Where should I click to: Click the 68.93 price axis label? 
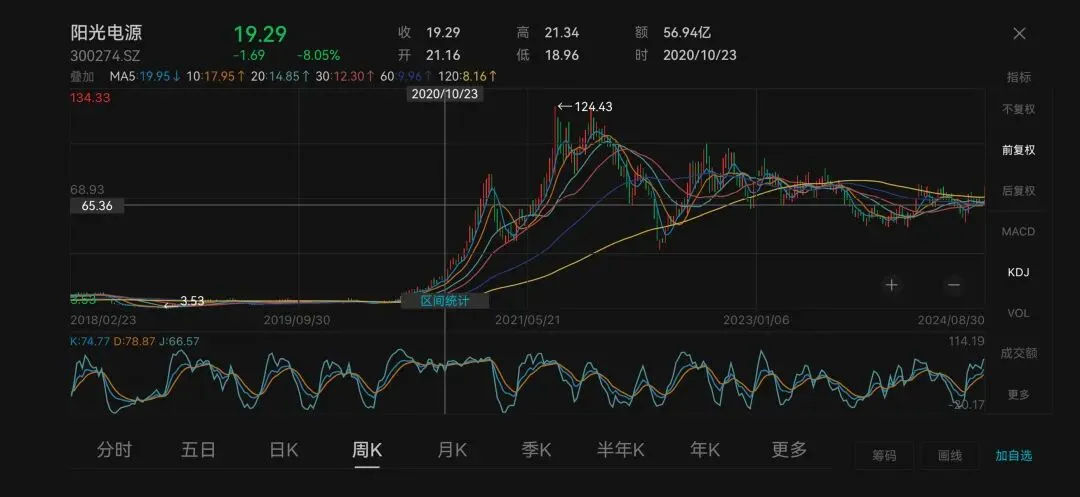coord(87,189)
